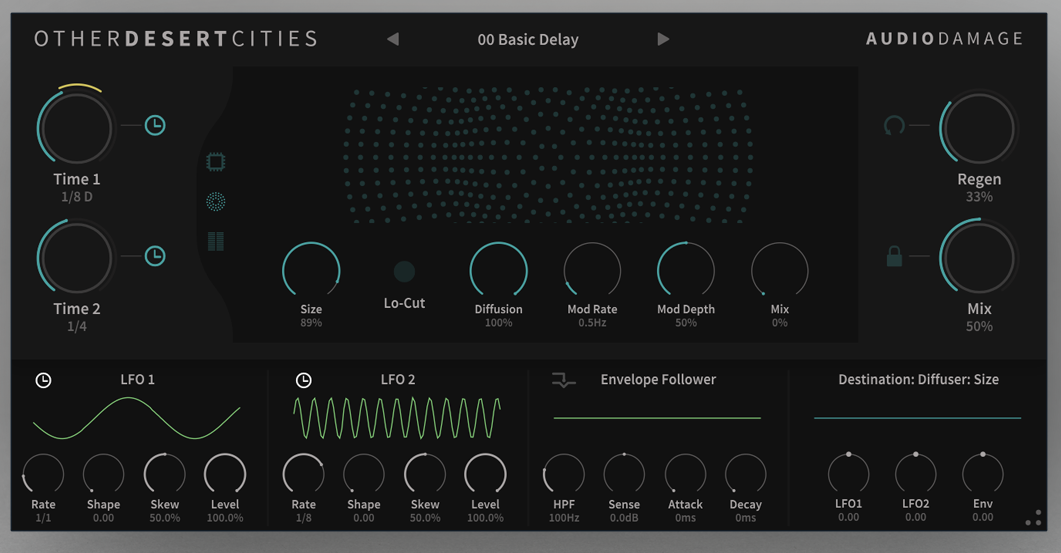Toggle LFO 2 tempo sync clock

pos(304,380)
